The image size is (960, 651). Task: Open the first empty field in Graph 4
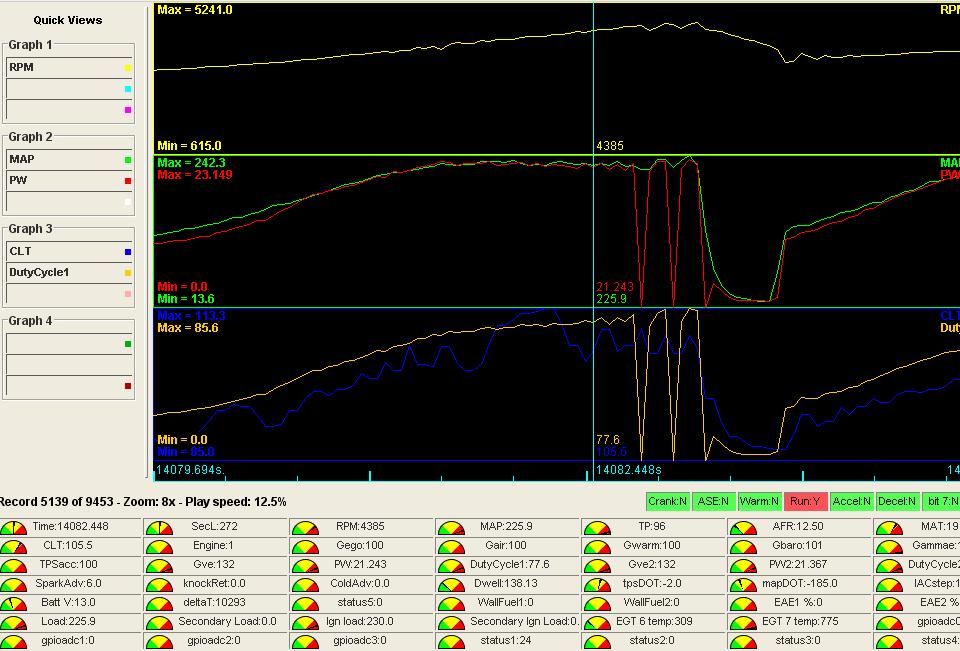62,343
